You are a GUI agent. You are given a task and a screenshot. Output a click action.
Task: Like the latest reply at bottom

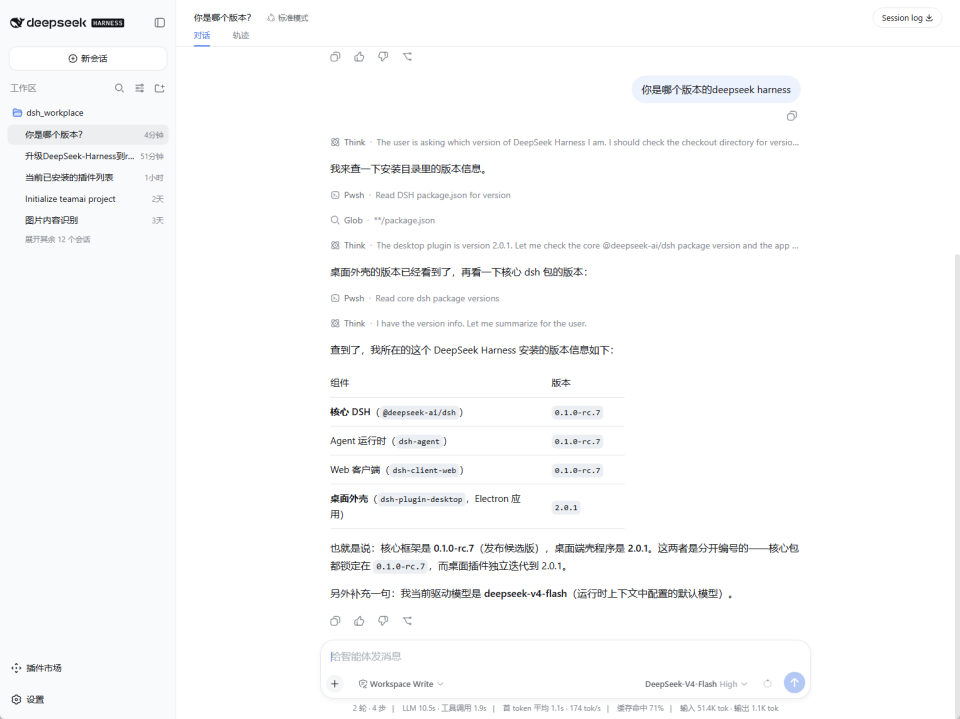pyautogui.click(x=359, y=621)
